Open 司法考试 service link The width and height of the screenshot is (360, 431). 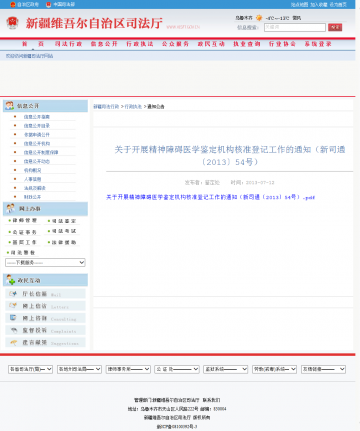pyautogui.click(x=64, y=231)
